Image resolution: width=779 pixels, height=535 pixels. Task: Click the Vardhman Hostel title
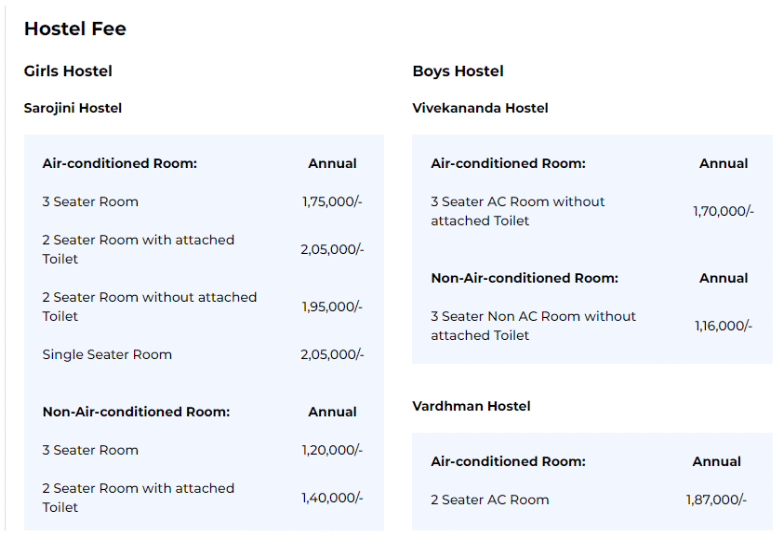click(471, 406)
